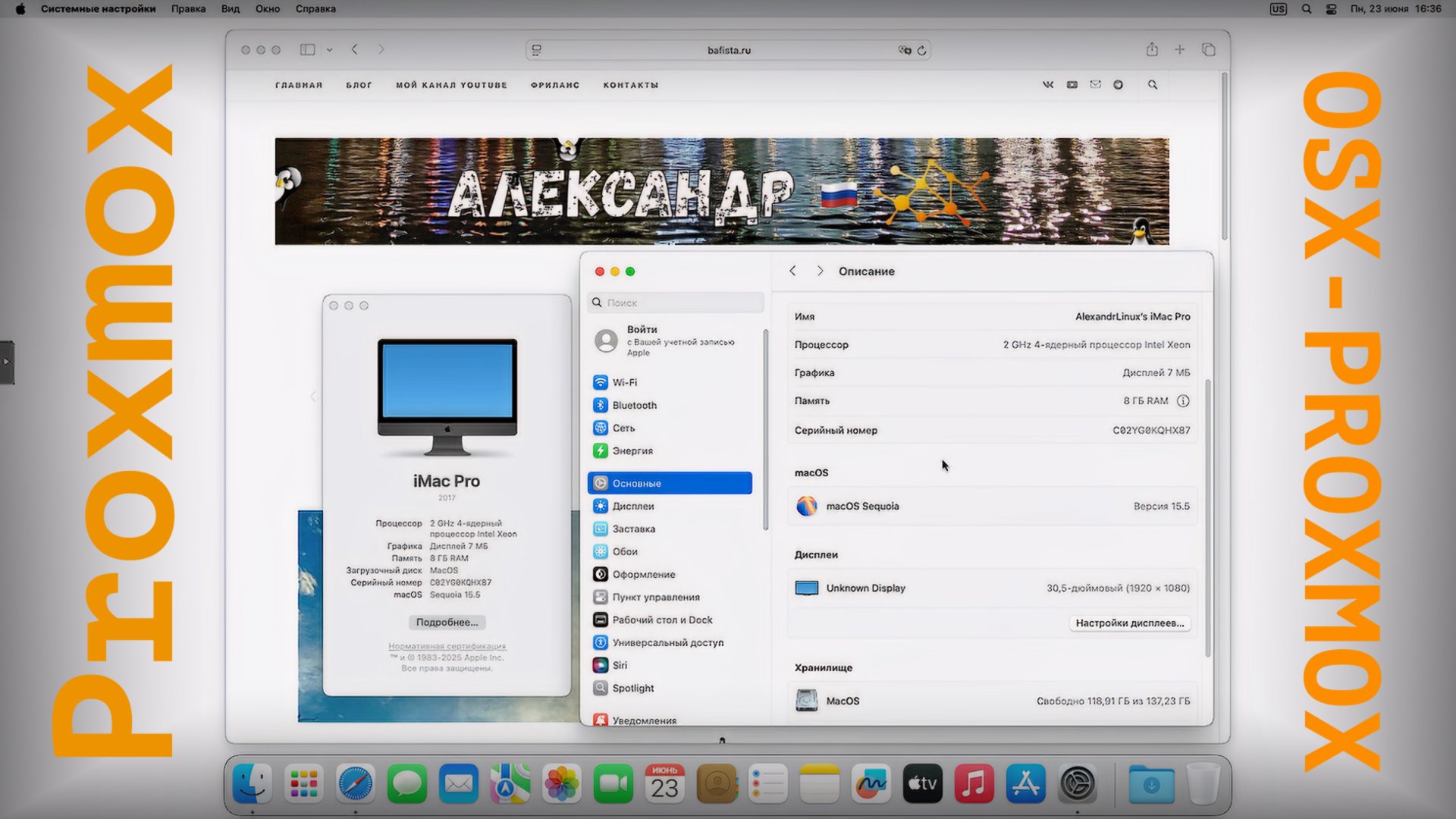Click the Настройки дисплеев button
Image resolution: width=1456 pixels, height=819 pixels.
[x=1129, y=623]
